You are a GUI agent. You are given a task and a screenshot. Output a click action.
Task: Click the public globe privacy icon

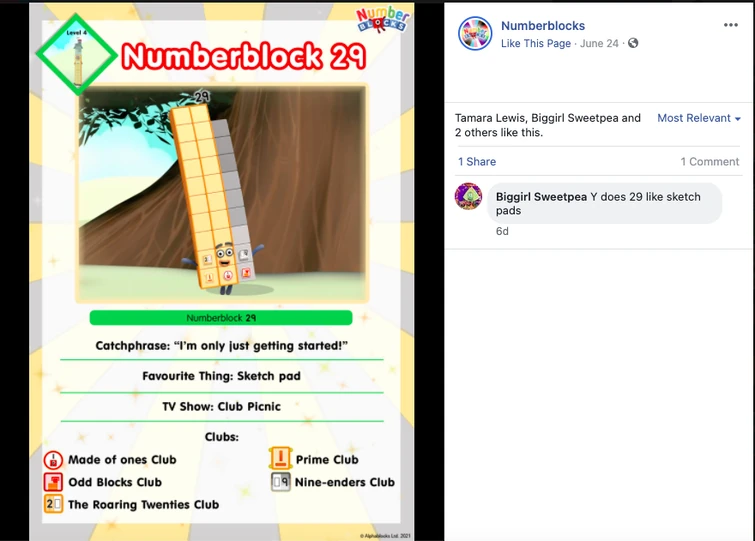click(633, 43)
